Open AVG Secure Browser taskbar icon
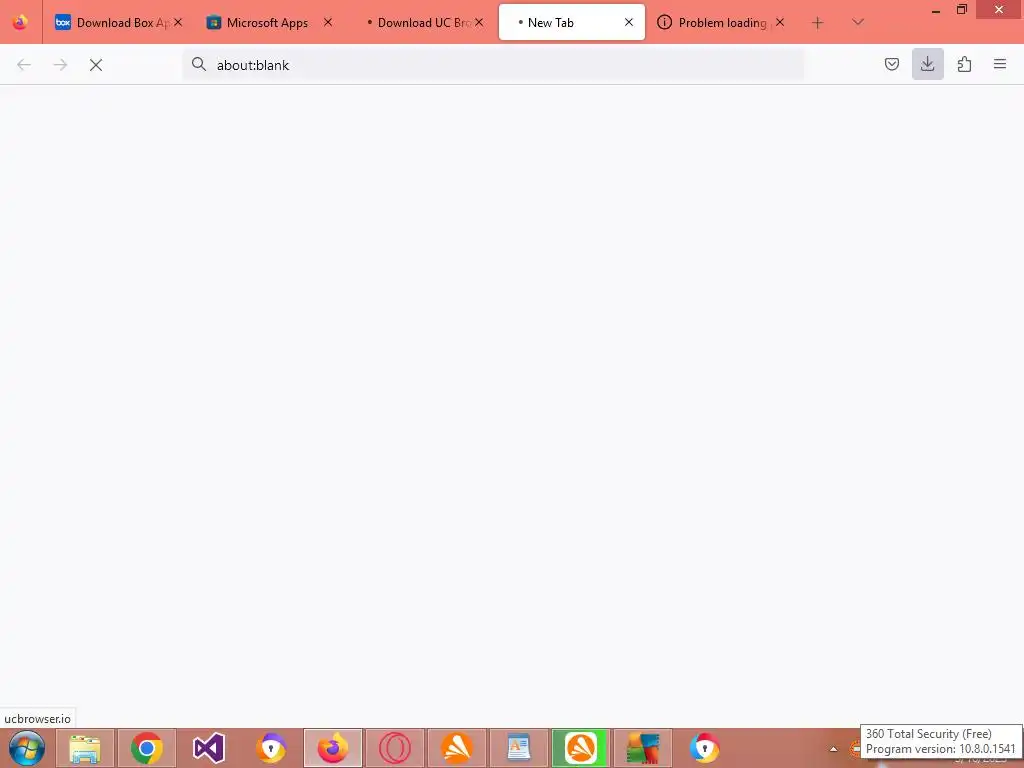The height and width of the screenshot is (768, 1024). [705, 748]
